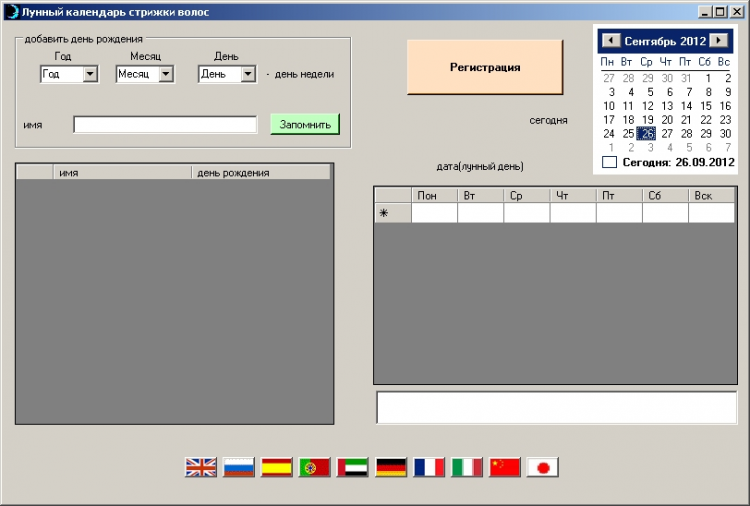The width and height of the screenshot is (750, 506).
Task: Choose date 30 in September row
Action: coord(725,133)
